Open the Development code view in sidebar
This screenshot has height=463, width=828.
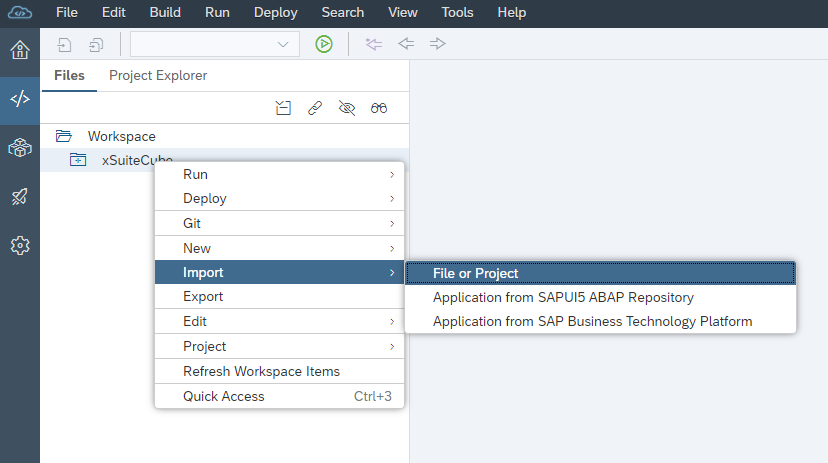coord(20,99)
